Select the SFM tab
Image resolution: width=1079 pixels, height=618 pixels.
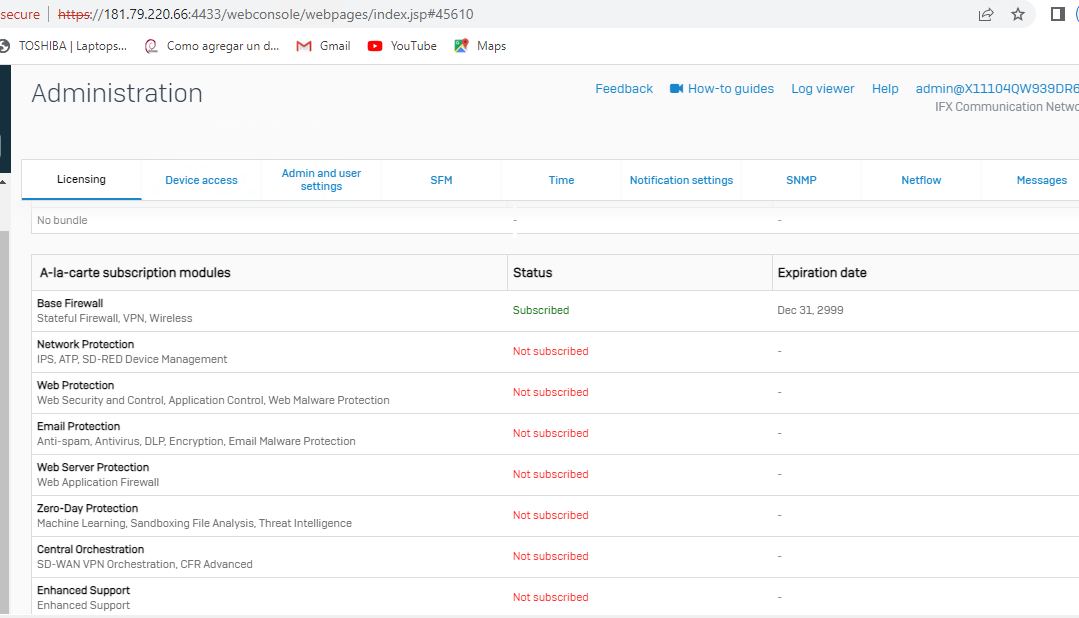441,180
